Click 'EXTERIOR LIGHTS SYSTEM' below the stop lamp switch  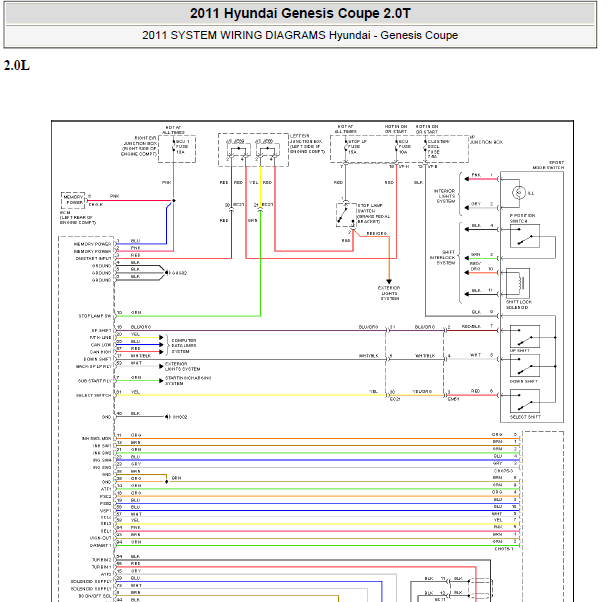pyautogui.click(x=389, y=293)
